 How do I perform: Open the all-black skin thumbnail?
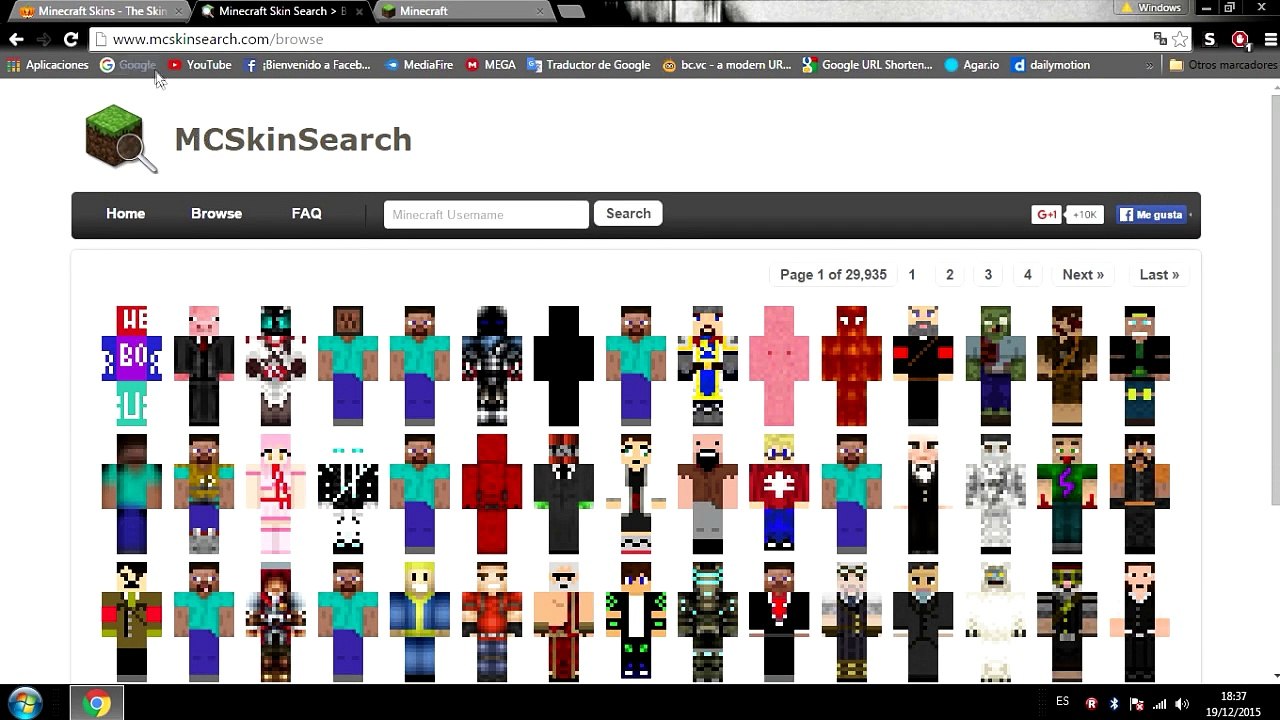point(564,366)
